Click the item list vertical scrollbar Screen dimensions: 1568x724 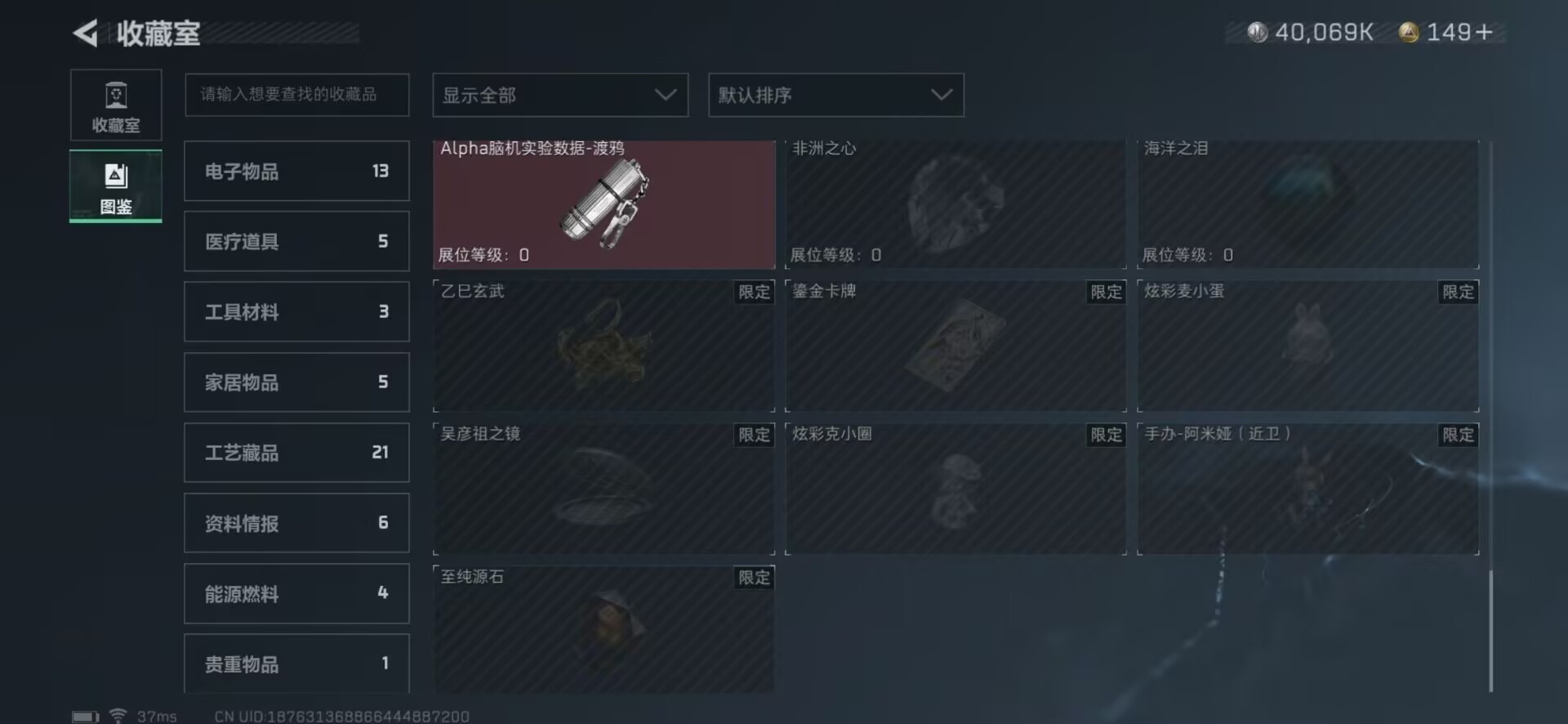tap(1490, 417)
